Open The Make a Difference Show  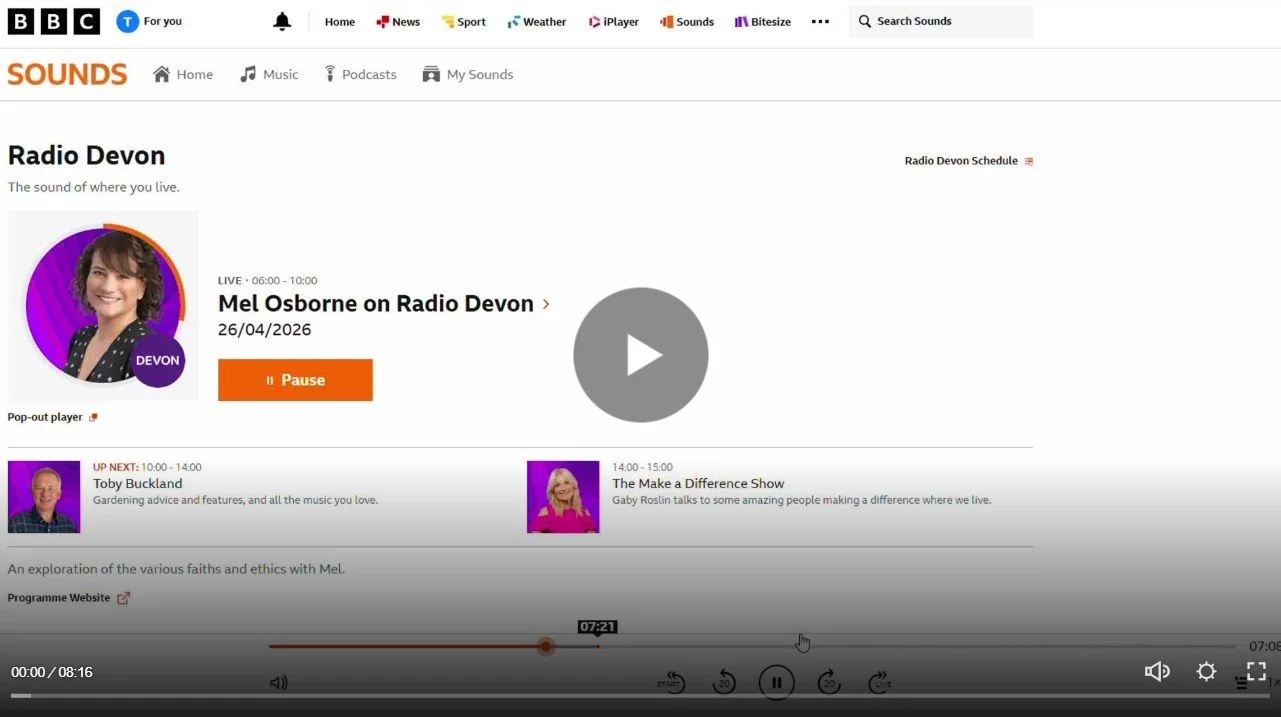tap(698, 483)
